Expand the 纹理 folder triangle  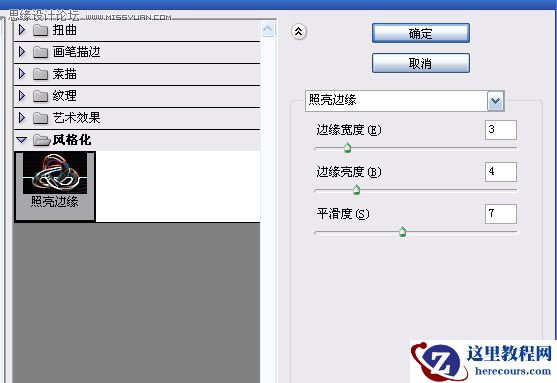[22, 96]
